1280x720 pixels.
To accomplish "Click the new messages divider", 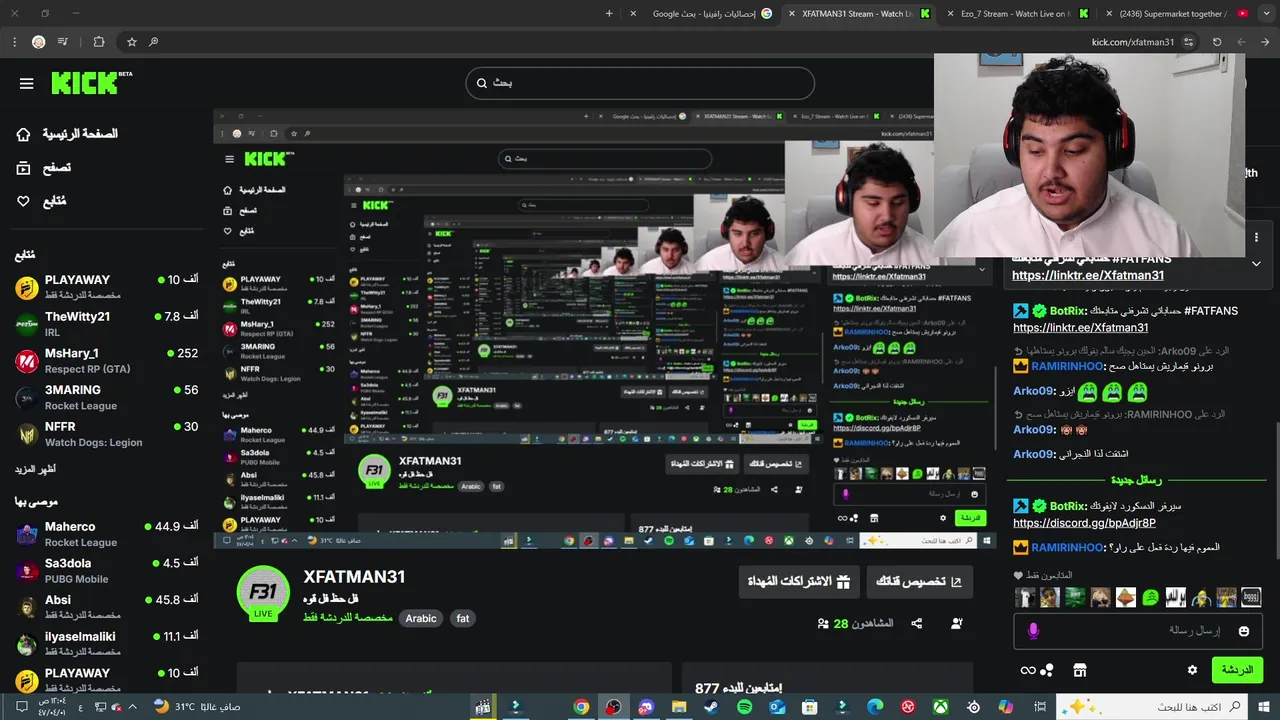I will click(x=1137, y=480).
